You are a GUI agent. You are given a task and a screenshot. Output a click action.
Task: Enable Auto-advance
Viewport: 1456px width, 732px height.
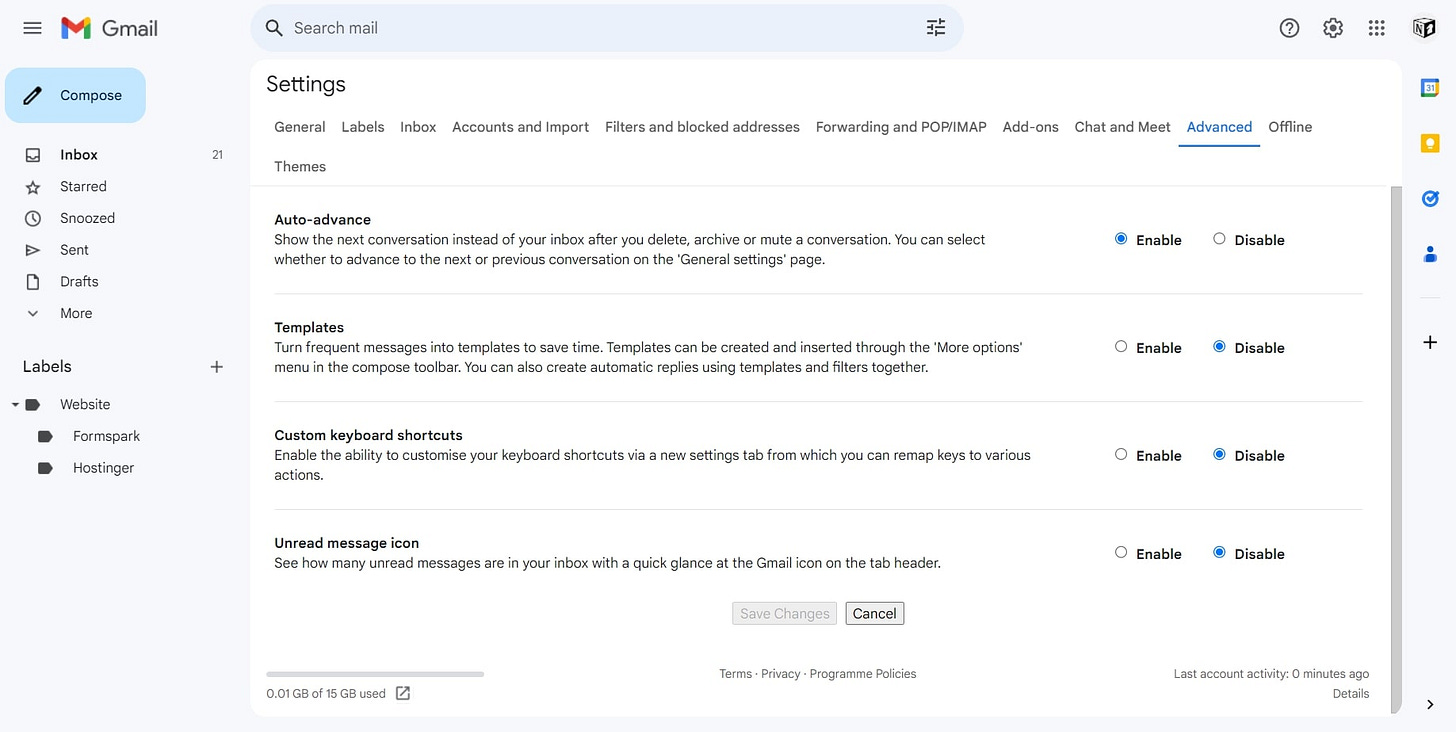1121,238
